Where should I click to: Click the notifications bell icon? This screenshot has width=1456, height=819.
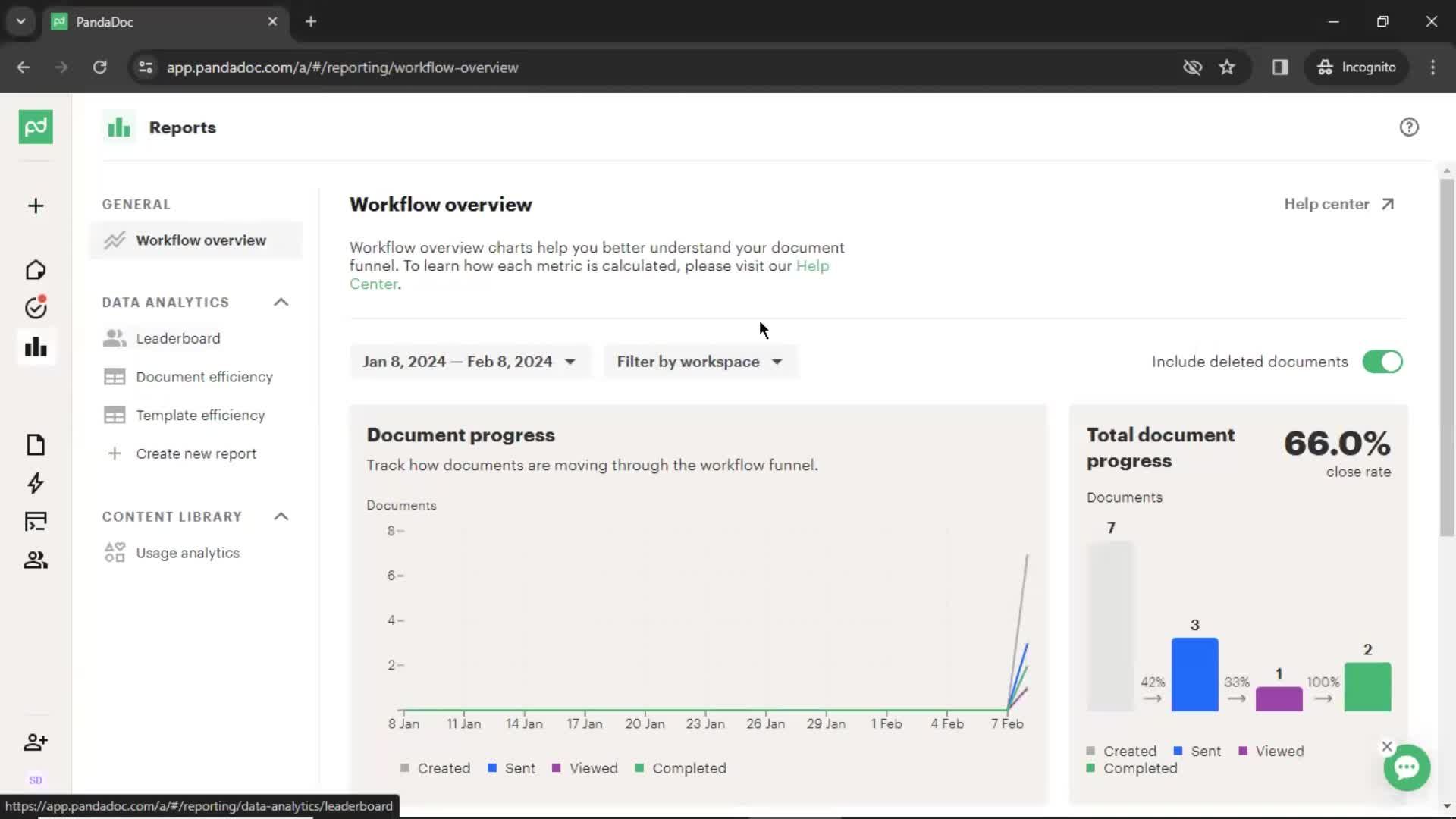[36, 307]
